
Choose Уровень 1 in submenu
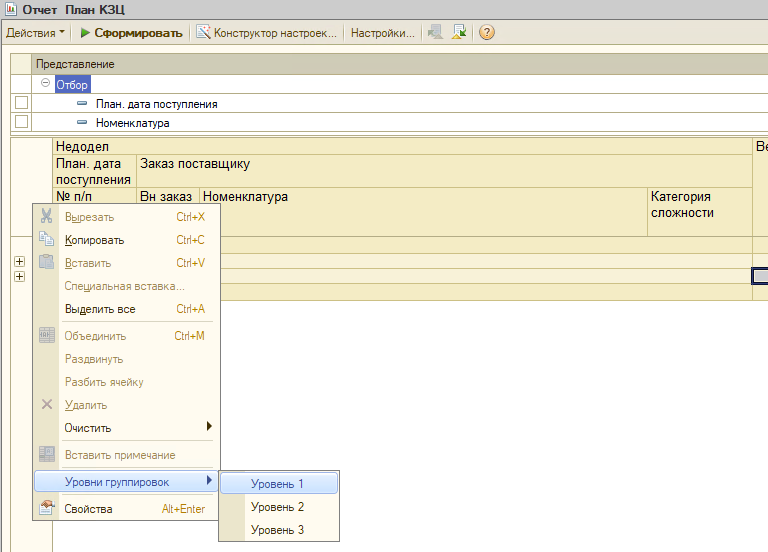279,483
